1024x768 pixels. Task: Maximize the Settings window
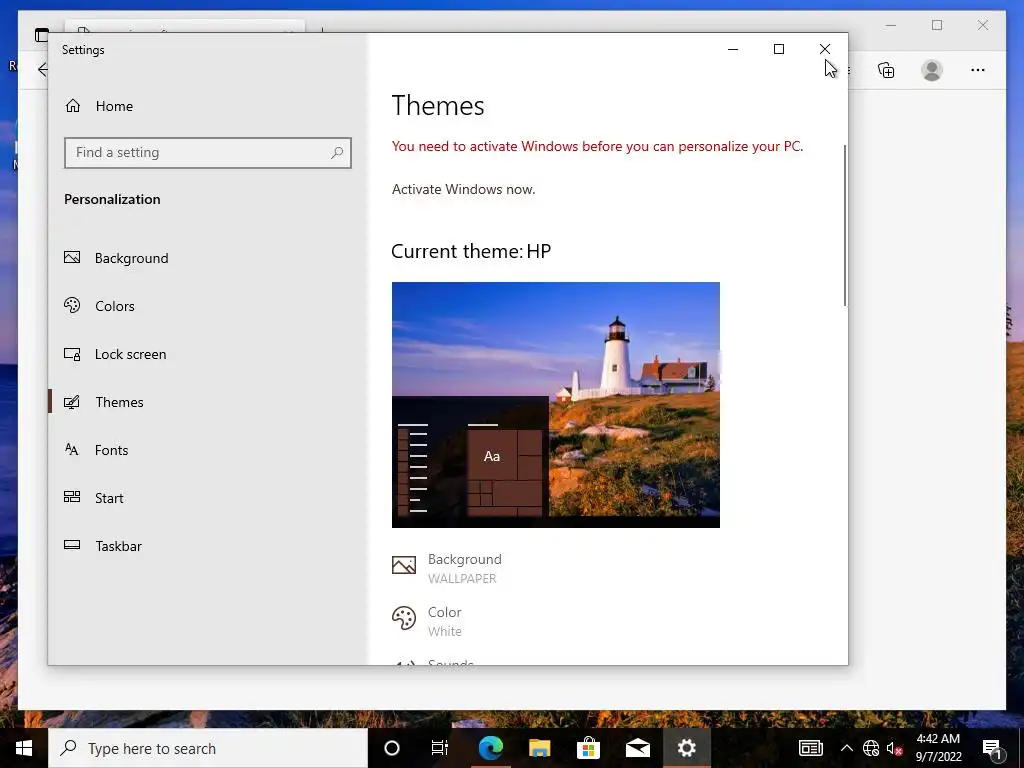[778, 49]
